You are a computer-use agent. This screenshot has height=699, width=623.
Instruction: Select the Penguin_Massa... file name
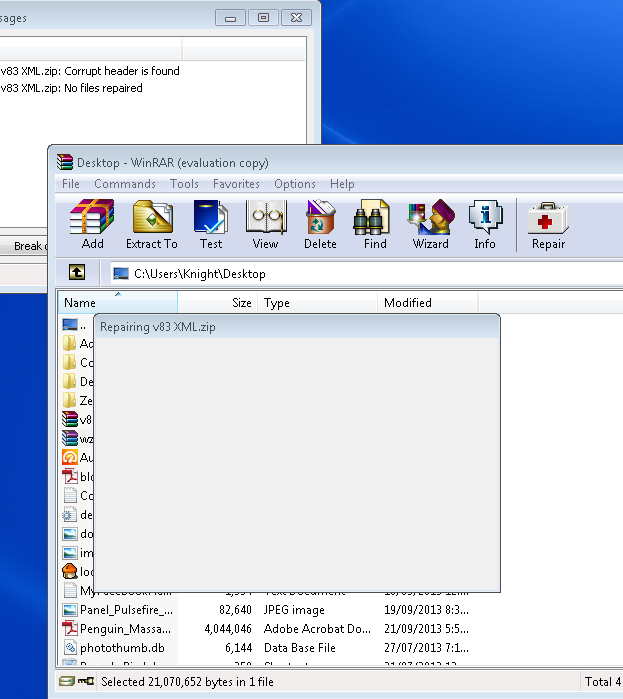125,629
